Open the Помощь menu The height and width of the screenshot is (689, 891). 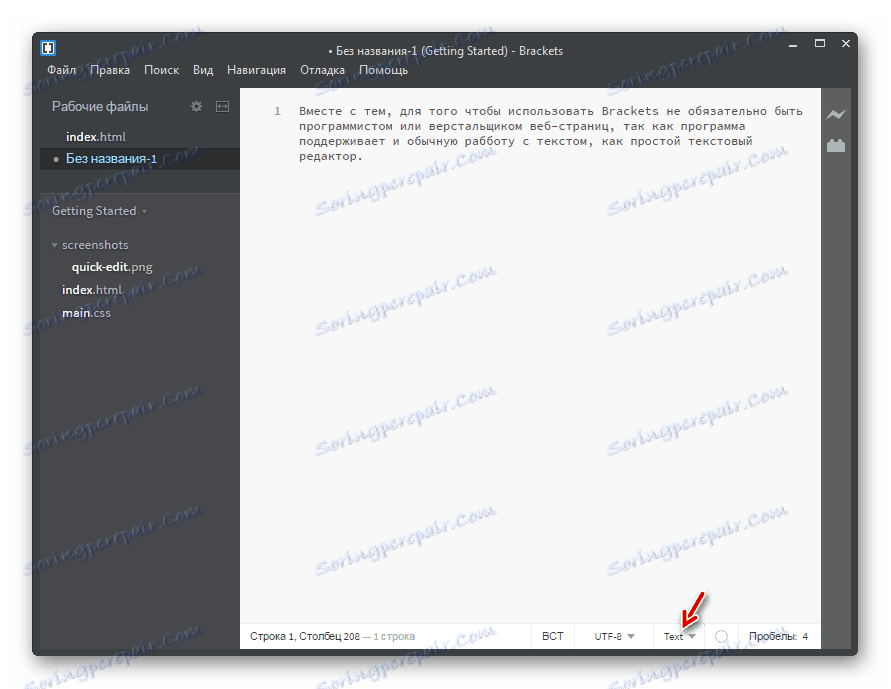tap(383, 70)
